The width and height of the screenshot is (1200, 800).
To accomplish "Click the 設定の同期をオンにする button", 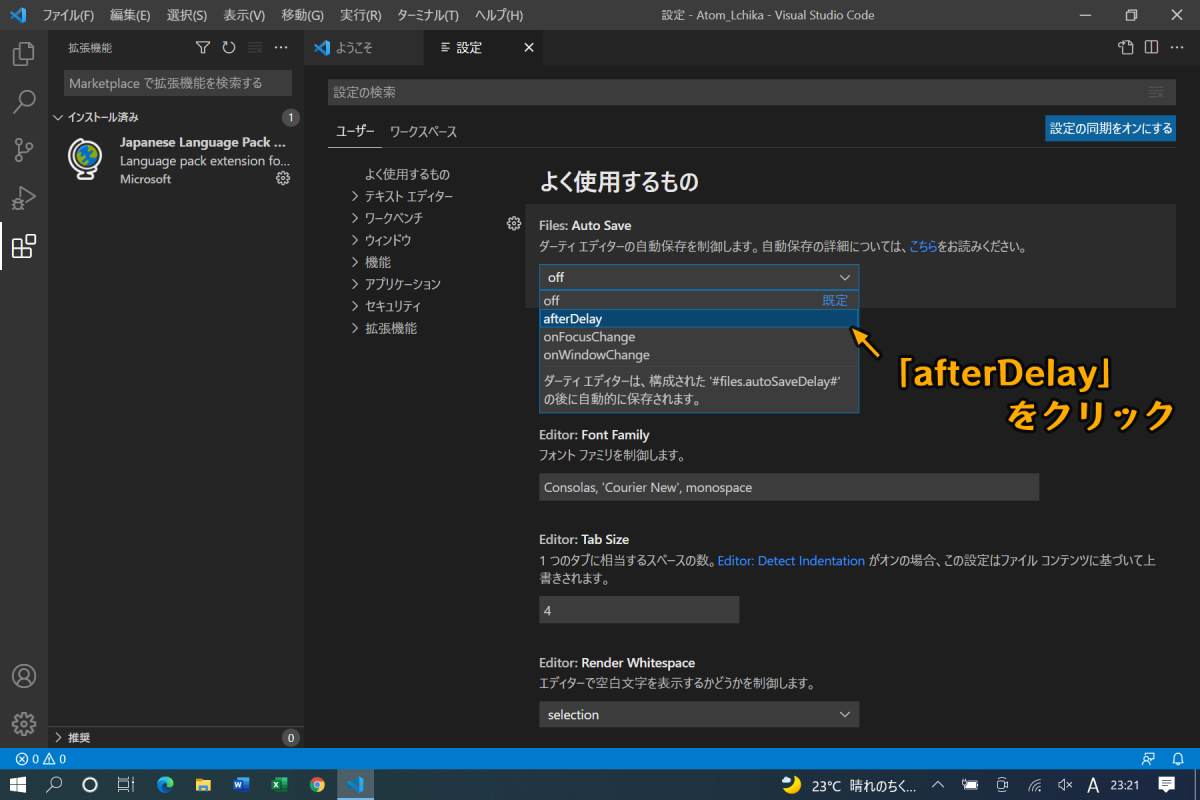I will 1110,128.
